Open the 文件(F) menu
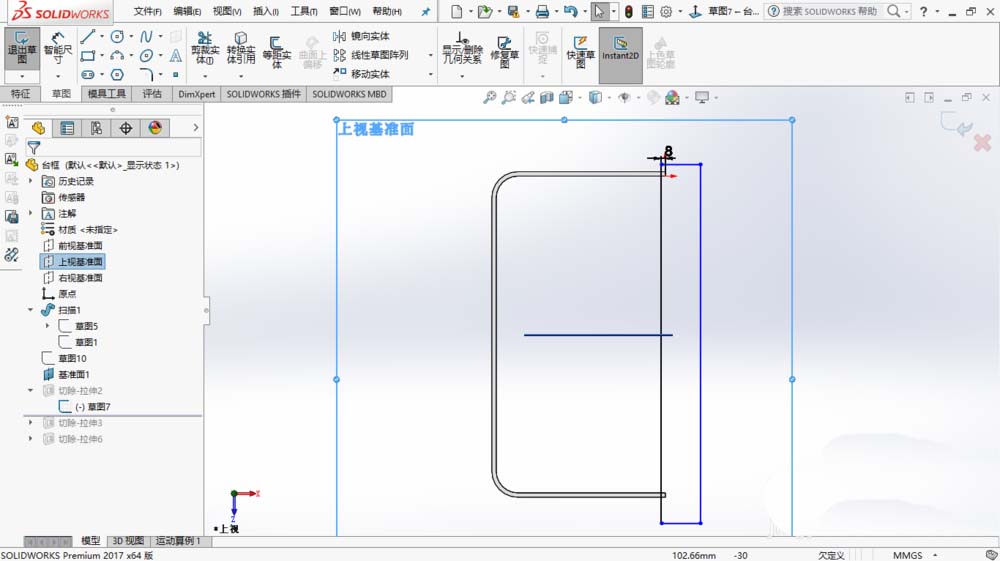This screenshot has width=1000, height=561. (x=147, y=11)
